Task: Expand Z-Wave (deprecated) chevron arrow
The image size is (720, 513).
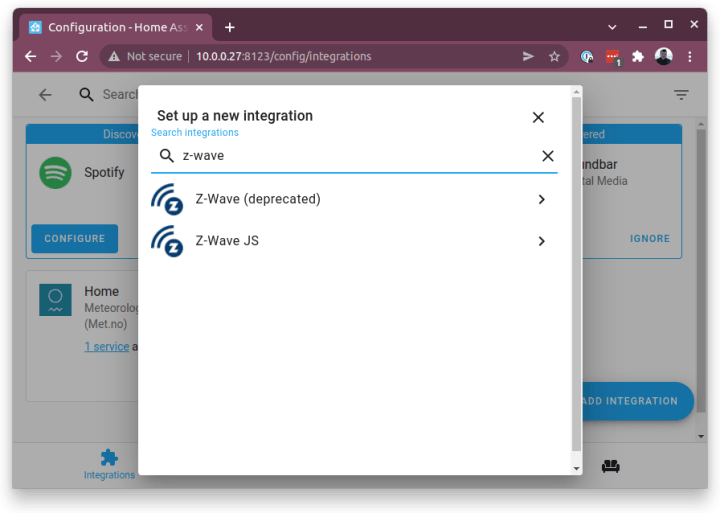Action: click(x=542, y=199)
